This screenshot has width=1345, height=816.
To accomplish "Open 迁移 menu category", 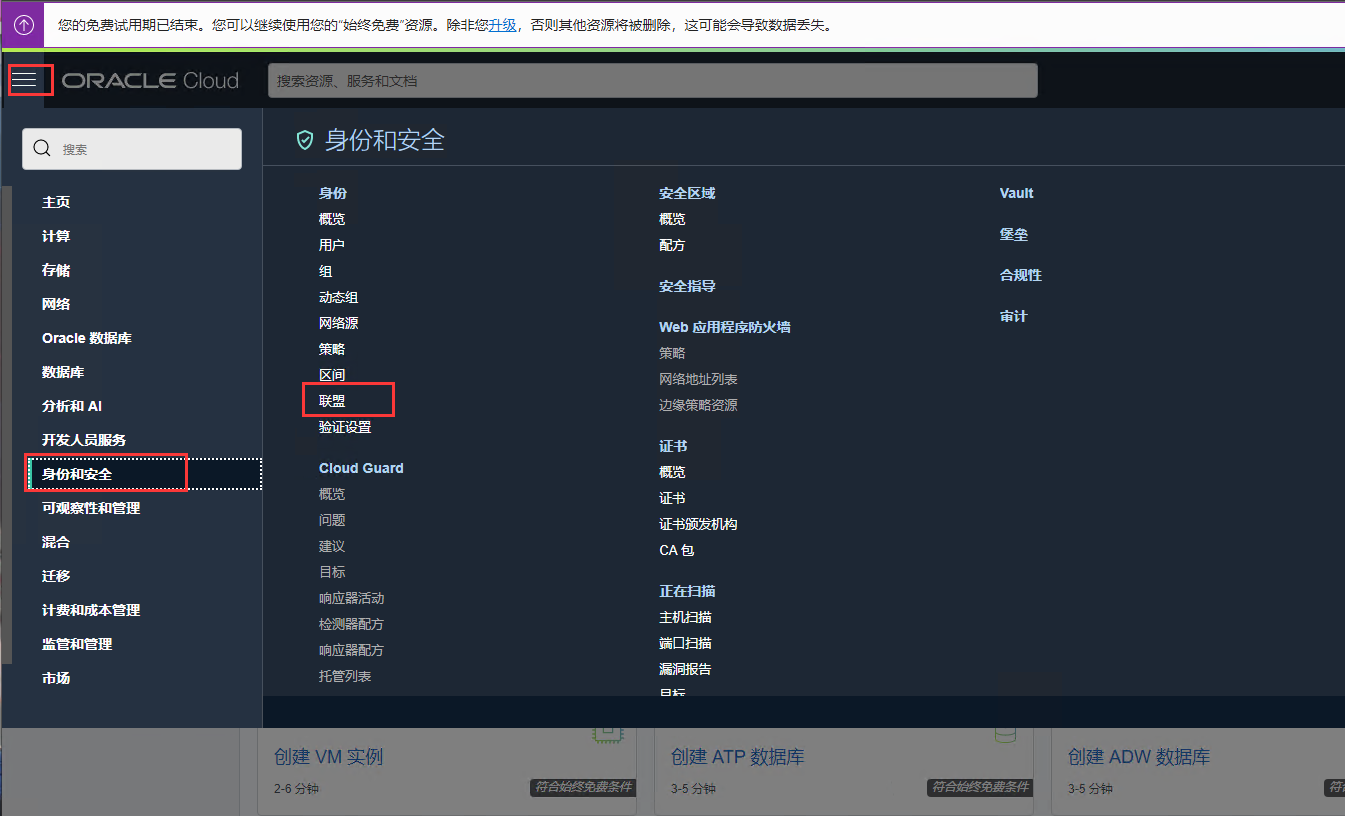I will click(x=56, y=576).
